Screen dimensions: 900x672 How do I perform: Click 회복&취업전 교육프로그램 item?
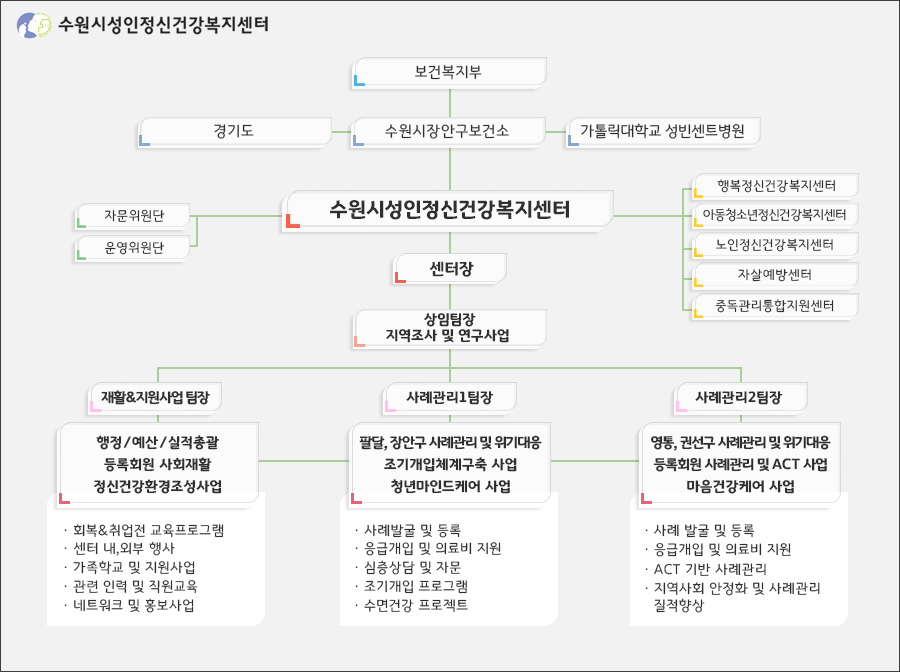click(x=148, y=530)
